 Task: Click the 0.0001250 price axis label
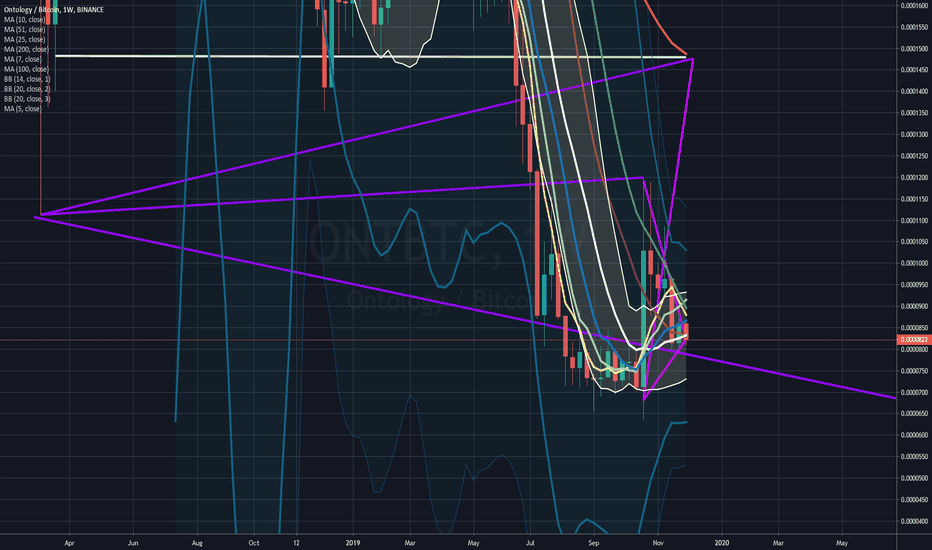click(914, 156)
